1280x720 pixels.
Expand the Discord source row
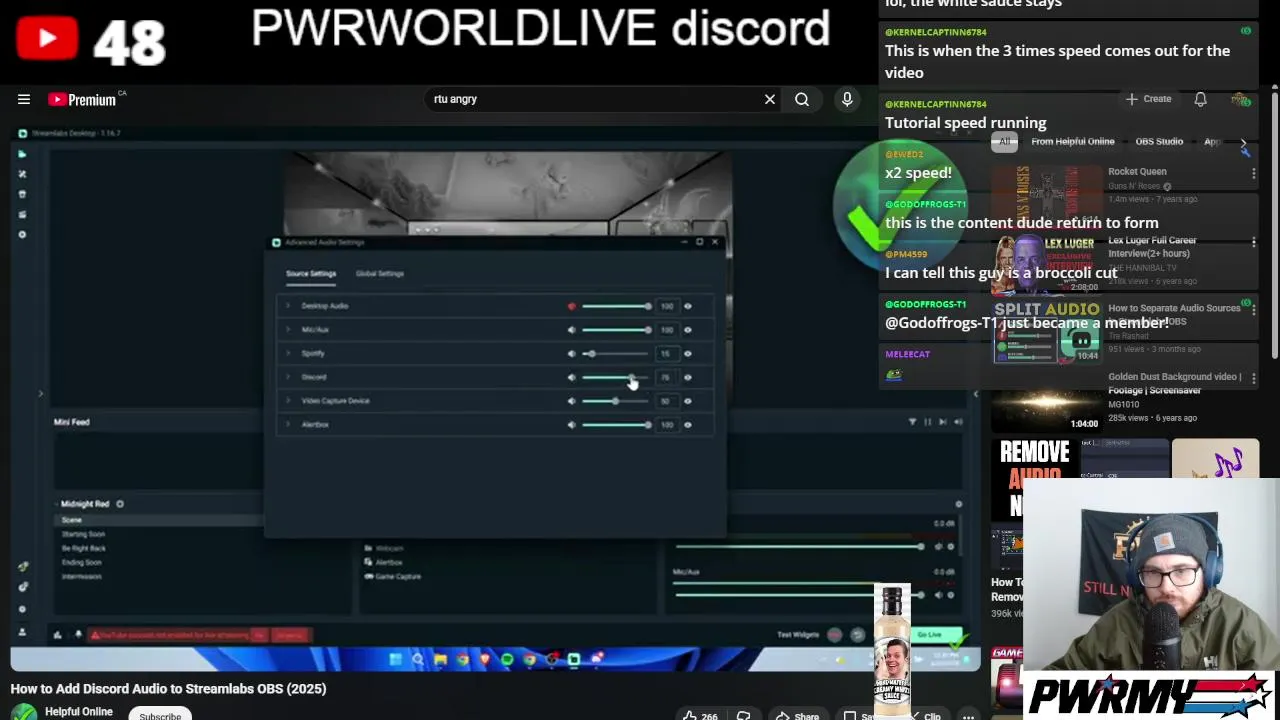coord(288,377)
